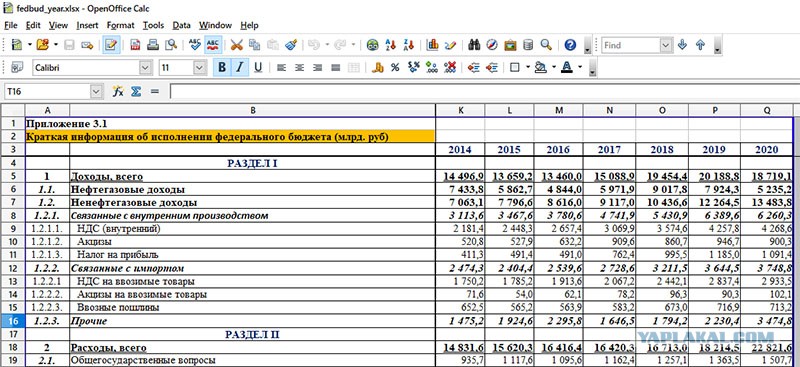
Task: Open Function Wizard fx button
Action: tap(118, 91)
